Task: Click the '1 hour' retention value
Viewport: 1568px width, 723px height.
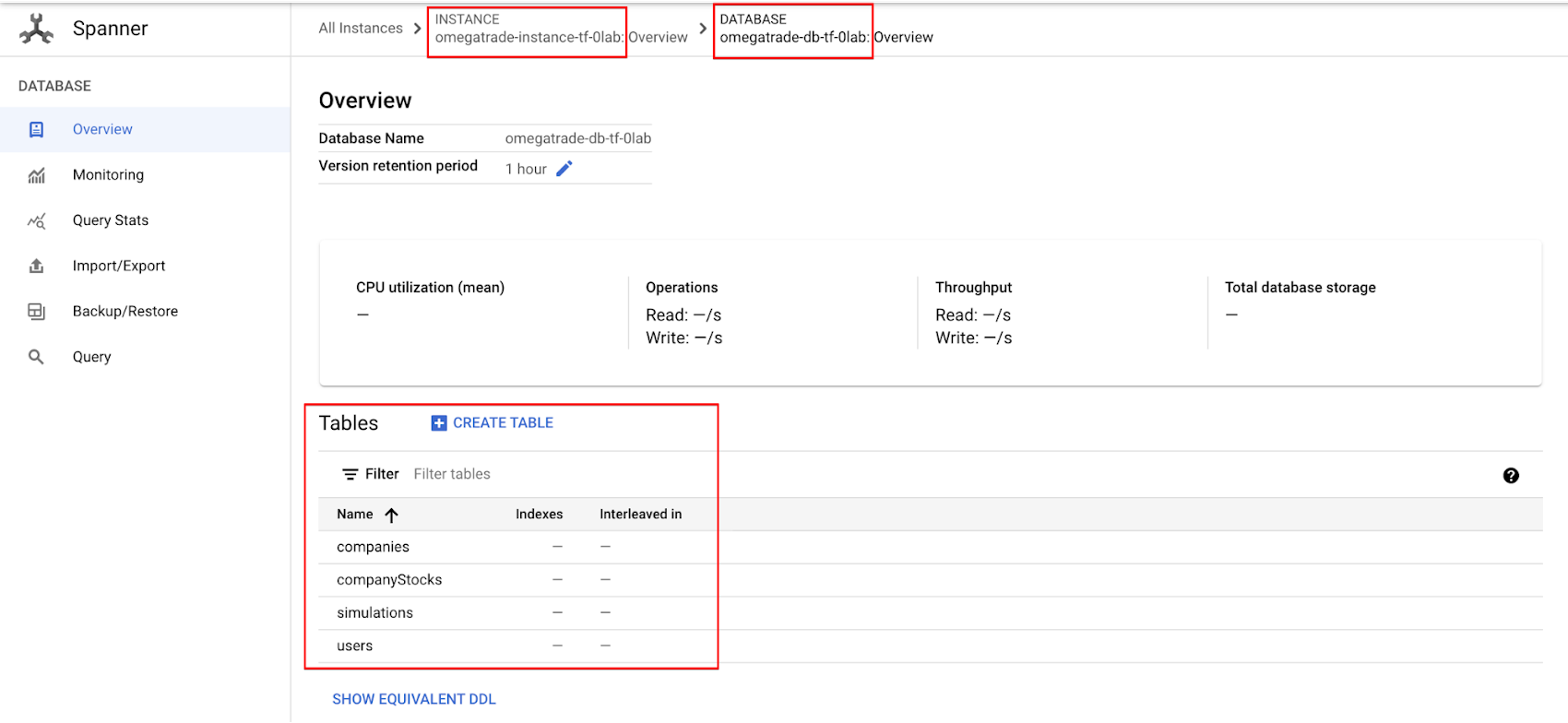Action: click(526, 169)
